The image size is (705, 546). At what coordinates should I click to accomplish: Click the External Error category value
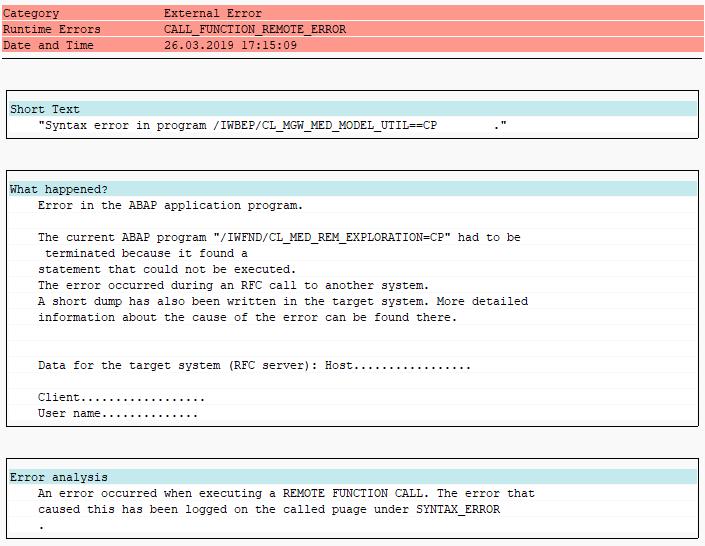213,13
